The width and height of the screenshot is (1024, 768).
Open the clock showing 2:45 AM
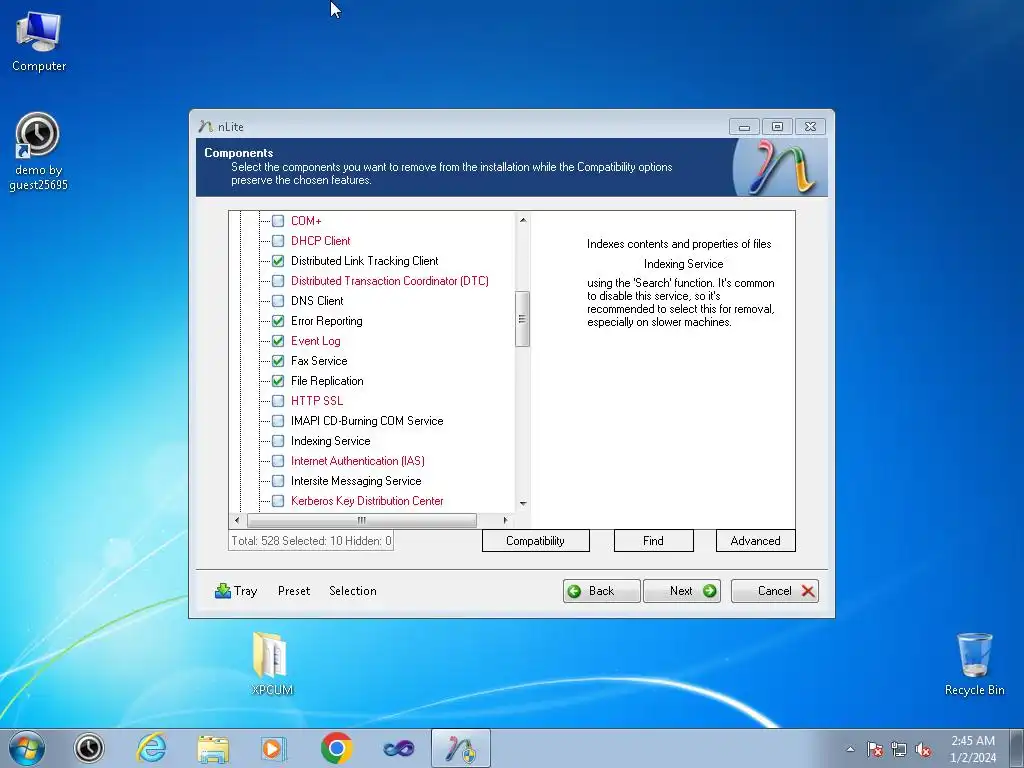(x=972, y=749)
